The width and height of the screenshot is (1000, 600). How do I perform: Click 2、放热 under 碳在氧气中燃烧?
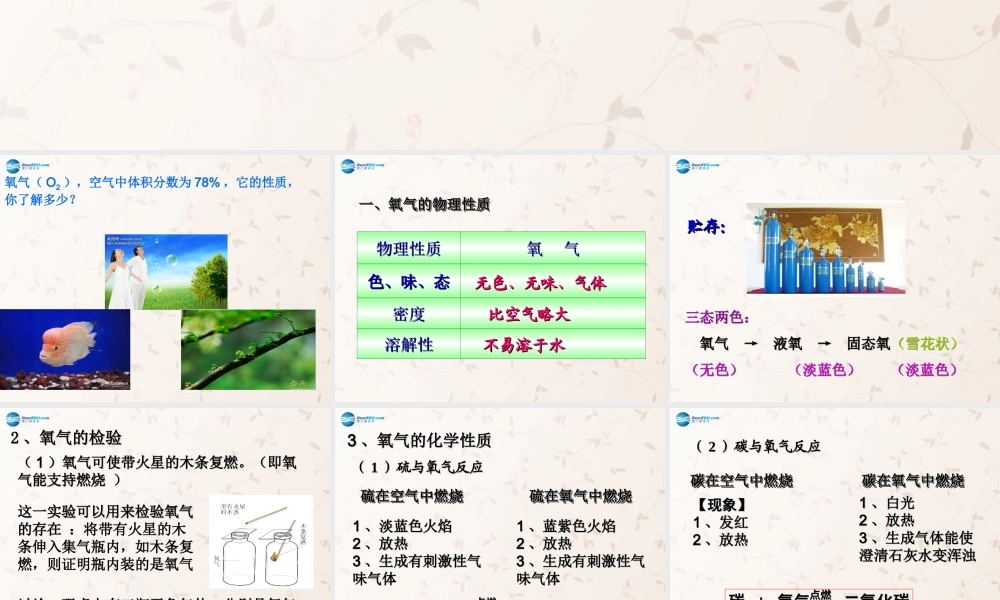coord(886,520)
